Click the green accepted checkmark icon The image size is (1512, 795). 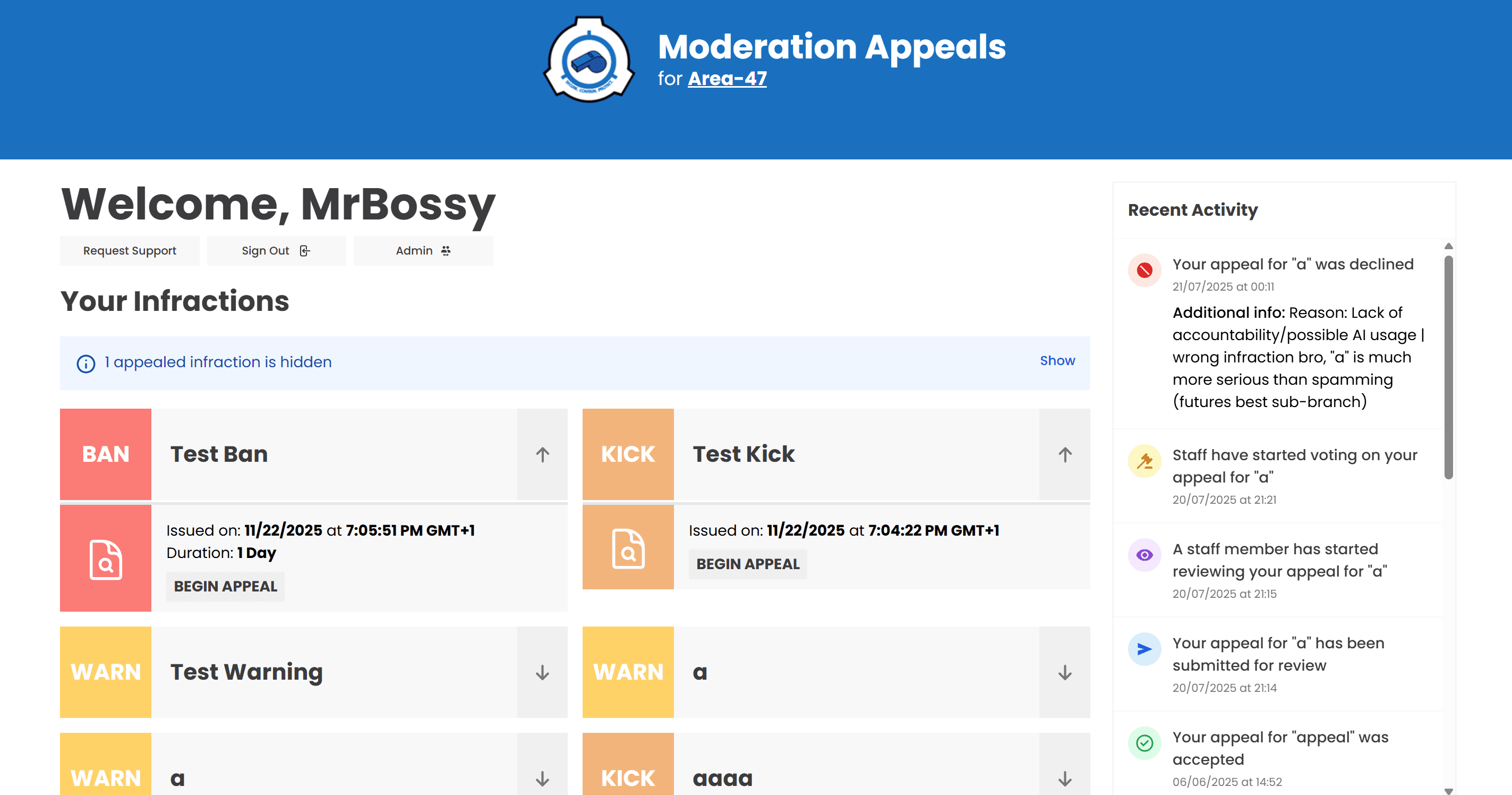1143,743
